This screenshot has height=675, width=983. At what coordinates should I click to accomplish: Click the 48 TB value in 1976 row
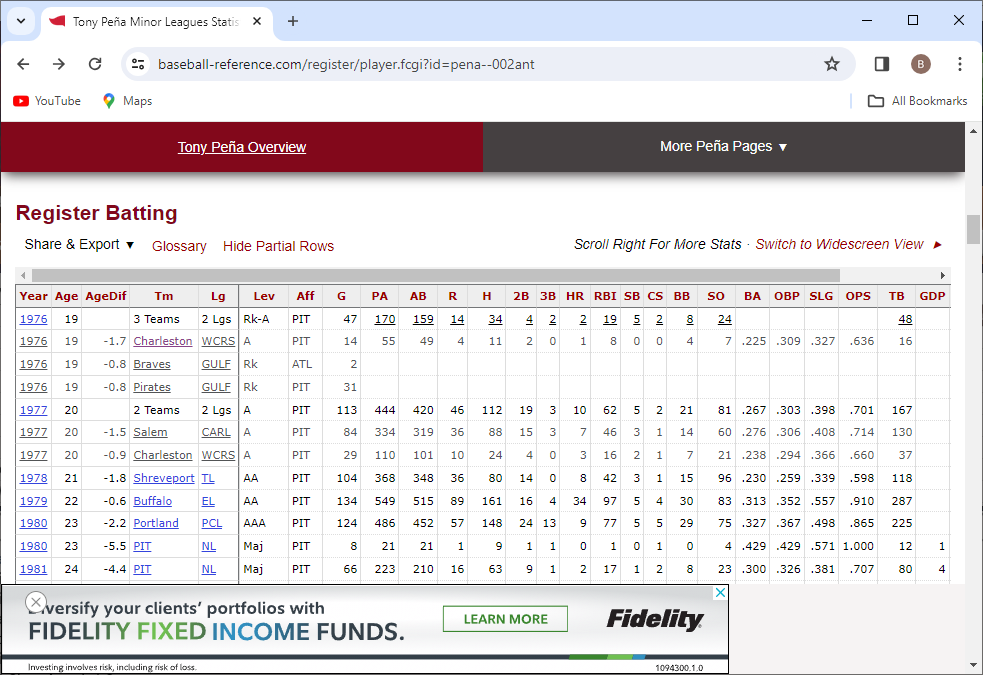[x=905, y=319]
